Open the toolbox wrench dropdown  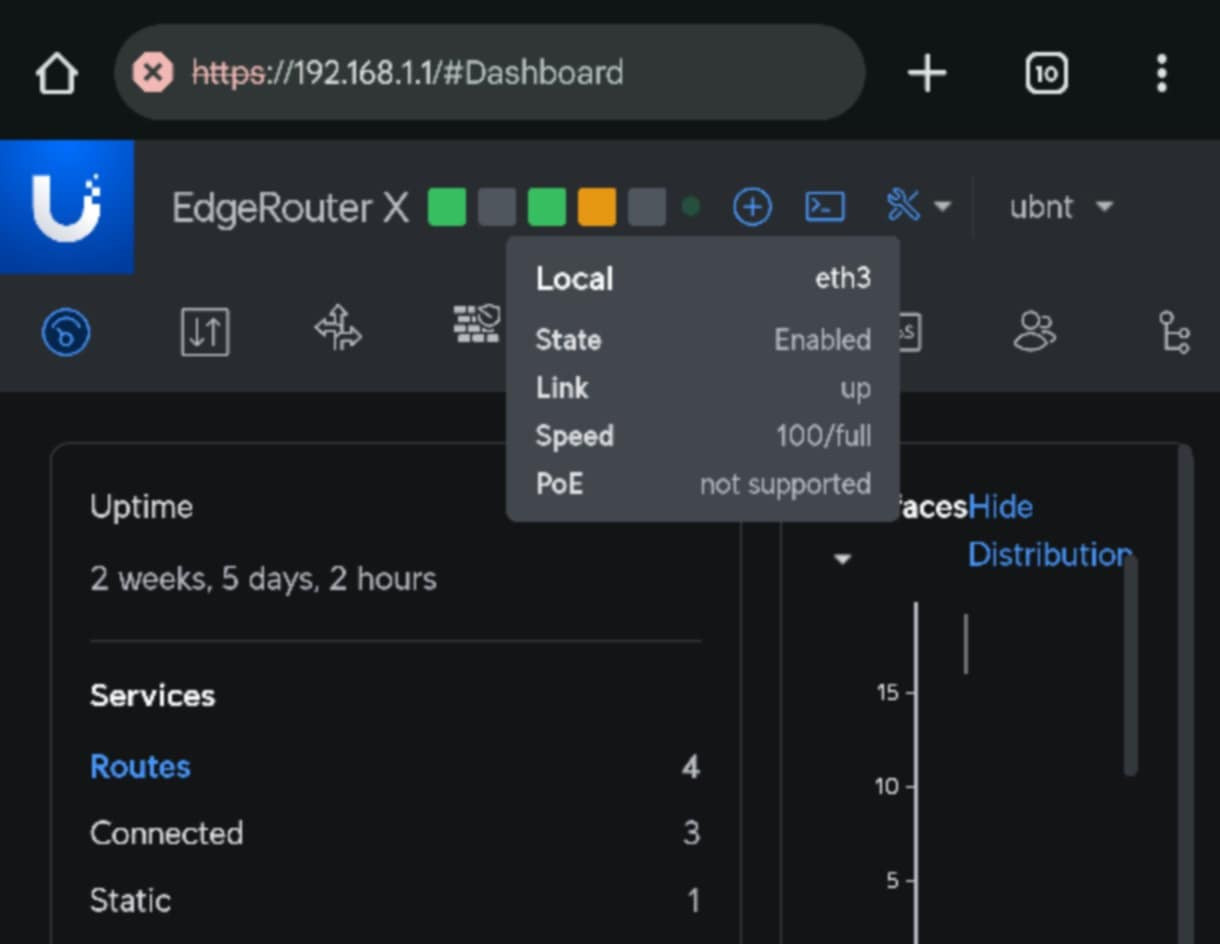[x=918, y=207]
